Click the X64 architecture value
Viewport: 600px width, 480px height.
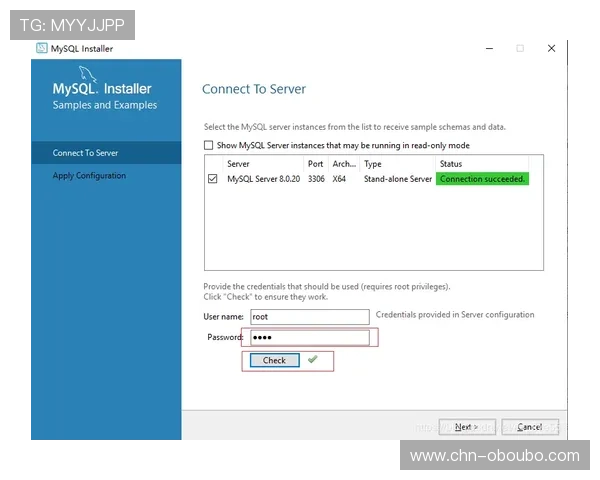339,179
